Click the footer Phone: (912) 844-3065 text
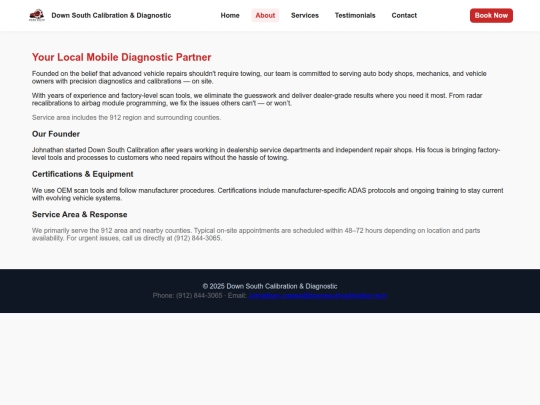The image size is (540, 405). (187, 295)
